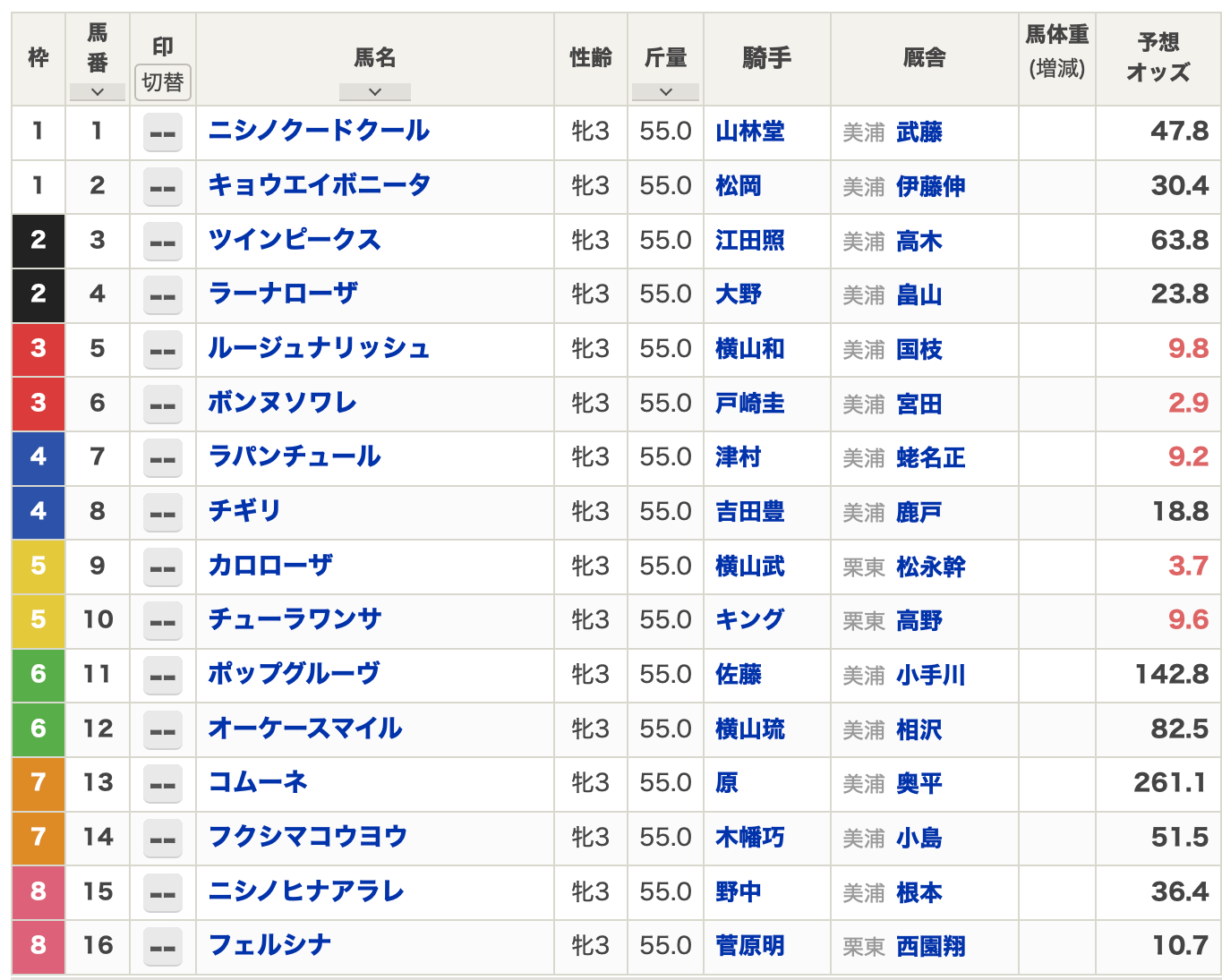Open trainer link 松永幹
The height and width of the screenshot is (980, 1222).
click(x=930, y=567)
